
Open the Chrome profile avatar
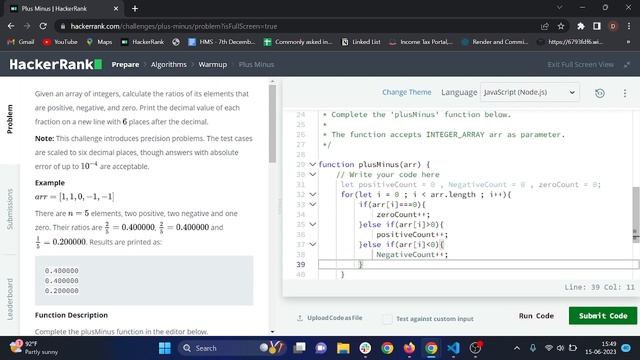pyautogui.click(x=613, y=26)
